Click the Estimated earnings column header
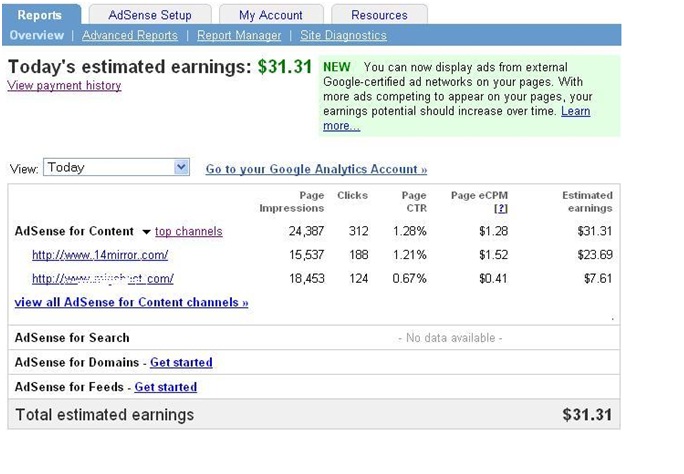 coord(587,202)
